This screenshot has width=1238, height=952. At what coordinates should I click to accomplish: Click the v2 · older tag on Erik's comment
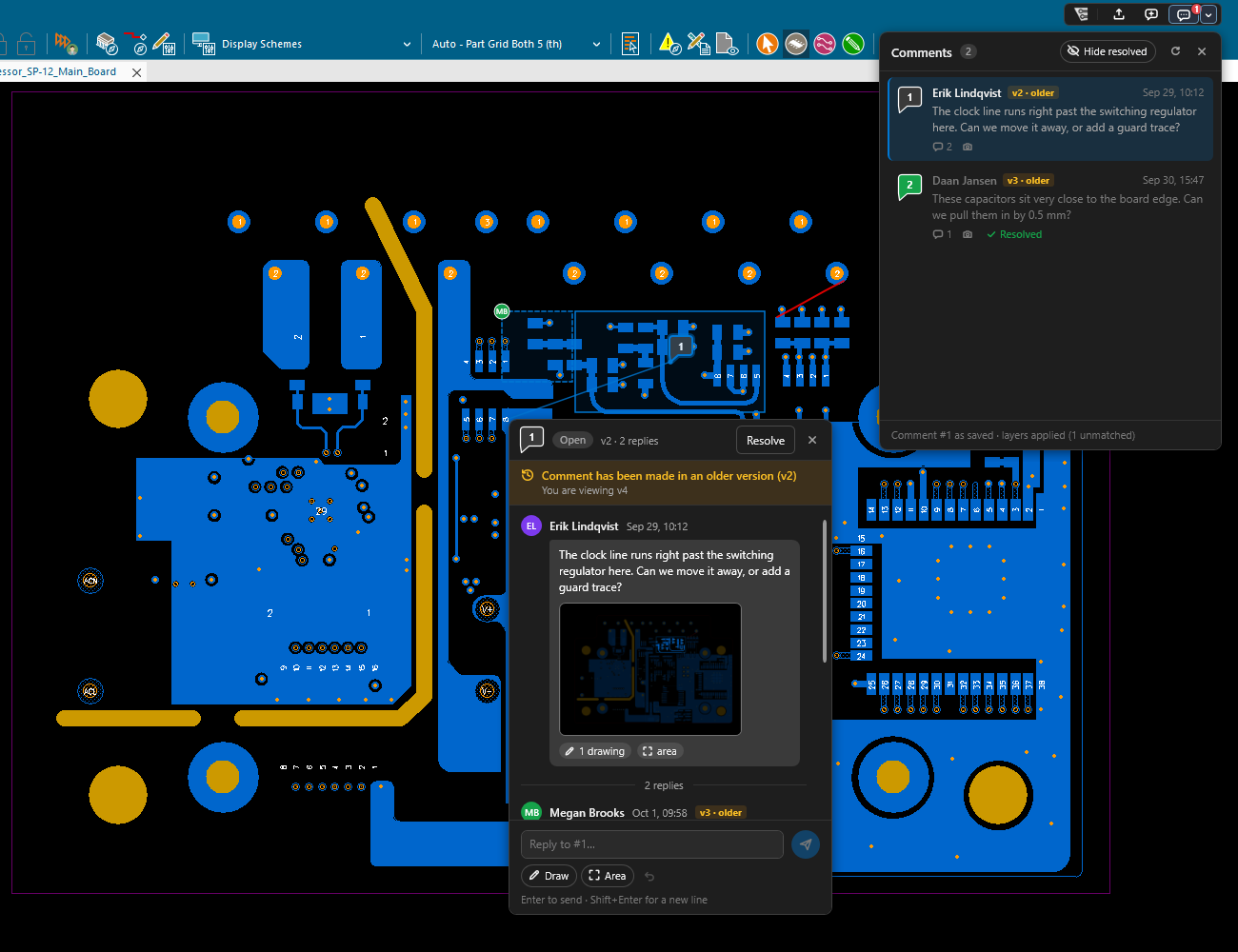(1033, 92)
